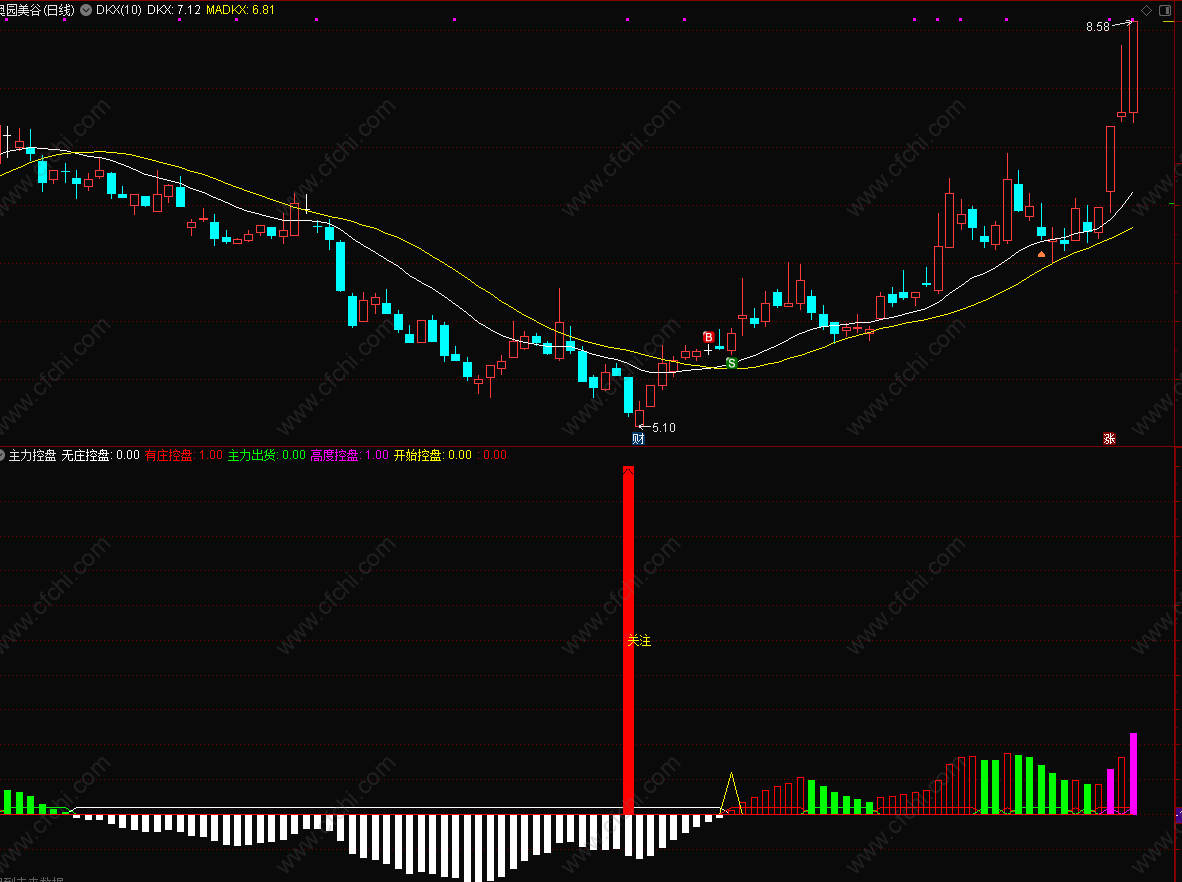1182x882 pixels.
Task: Click the tall red 关注 signal bar
Action: pyautogui.click(x=629, y=641)
